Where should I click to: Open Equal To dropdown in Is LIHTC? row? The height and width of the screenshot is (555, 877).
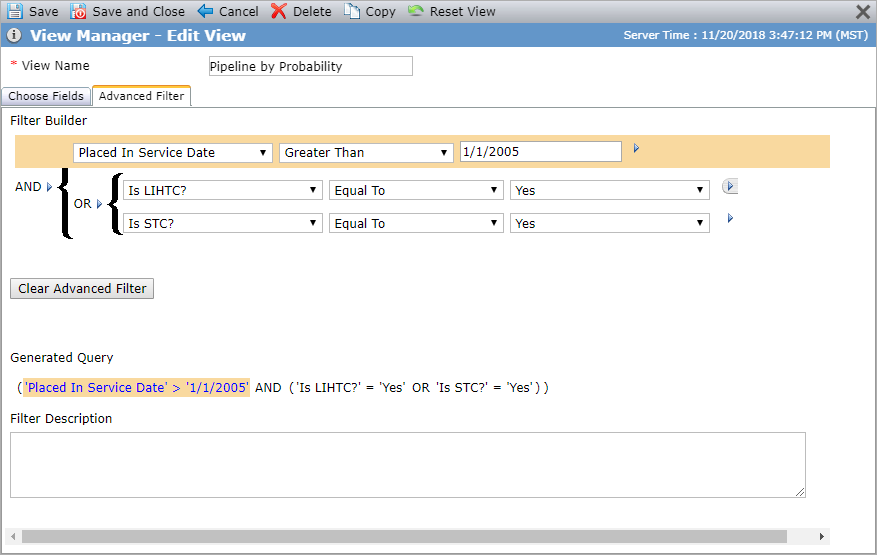pyautogui.click(x=416, y=190)
